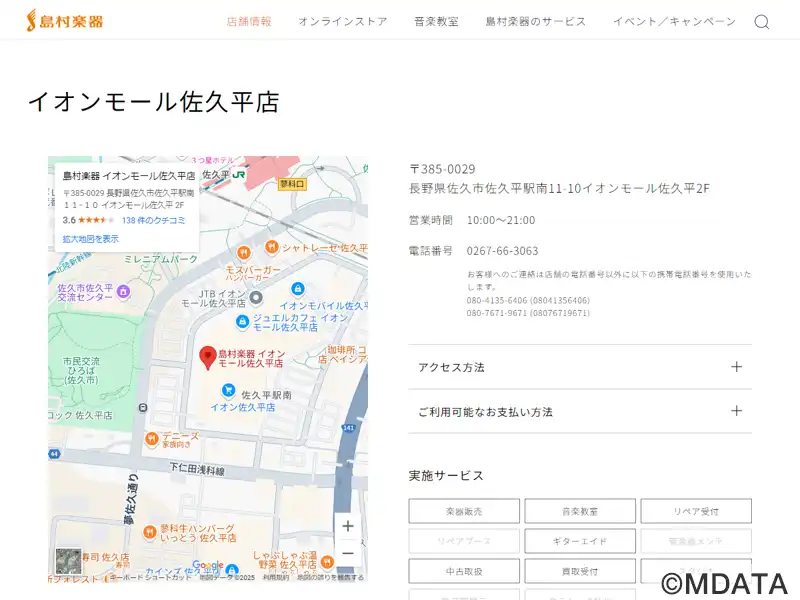Open the 店舗情報 menu

pyautogui.click(x=249, y=21)
